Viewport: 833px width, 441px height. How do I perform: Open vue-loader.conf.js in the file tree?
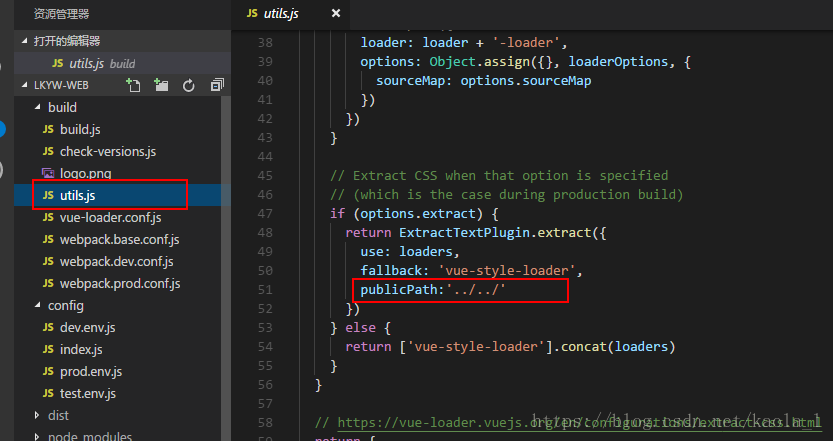102,217
